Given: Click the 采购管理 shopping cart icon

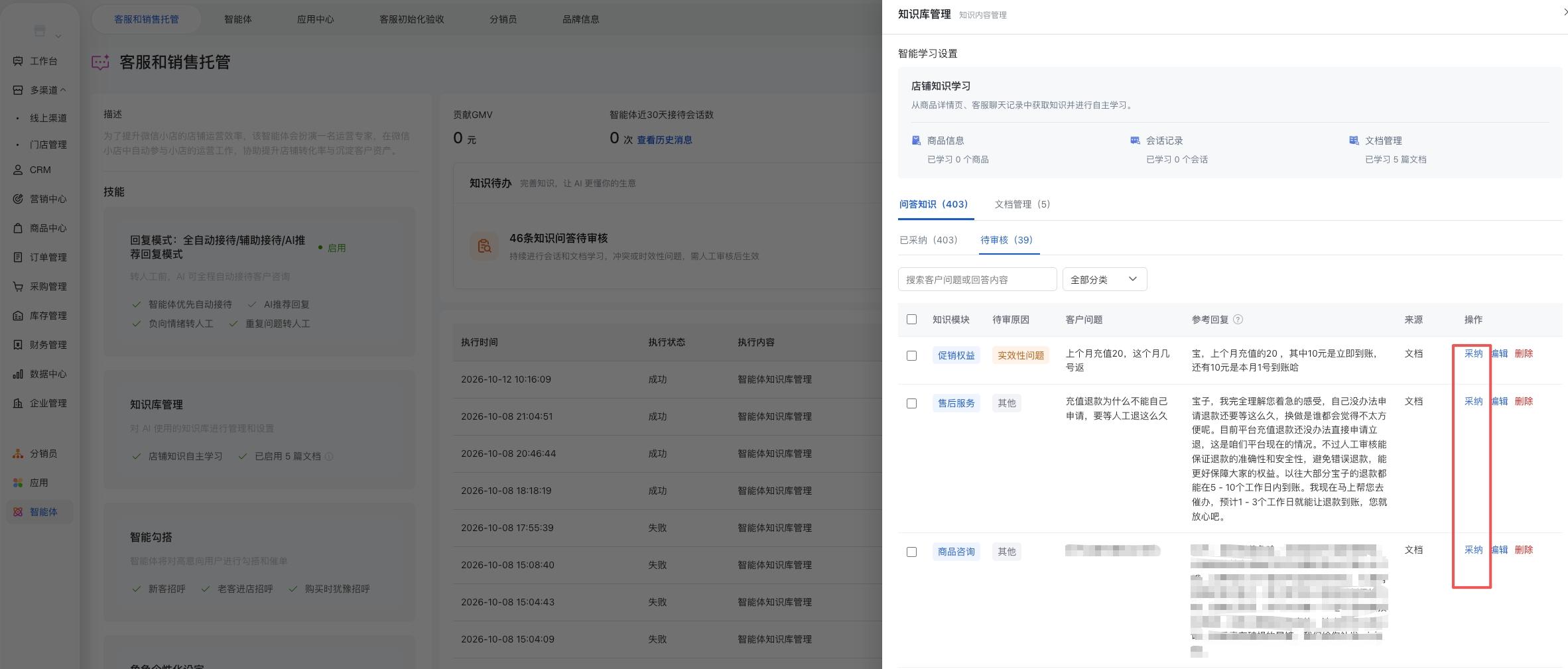Looking at the screenshot, I should click(x=18, y=286).
